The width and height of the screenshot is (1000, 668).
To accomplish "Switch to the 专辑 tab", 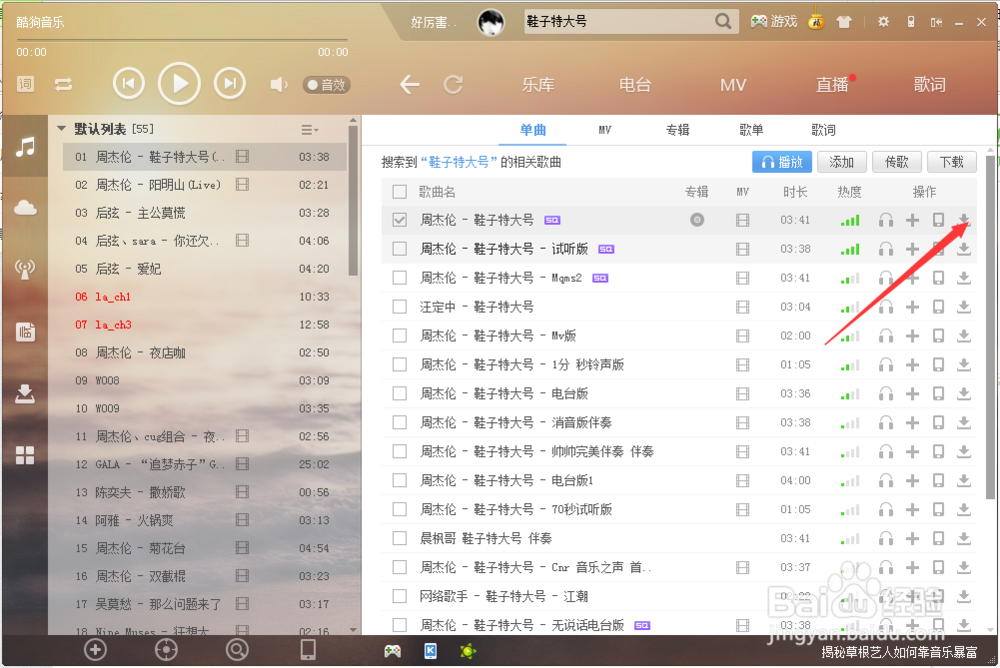I will point(677,129).
